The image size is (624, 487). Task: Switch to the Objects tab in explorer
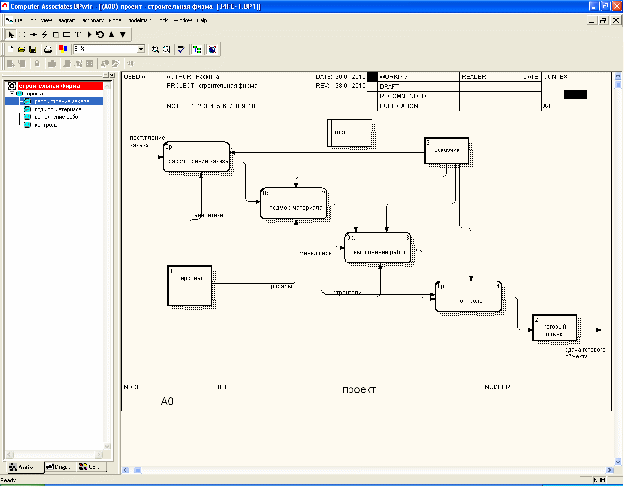pyautogui.click(x=90, y=467)
